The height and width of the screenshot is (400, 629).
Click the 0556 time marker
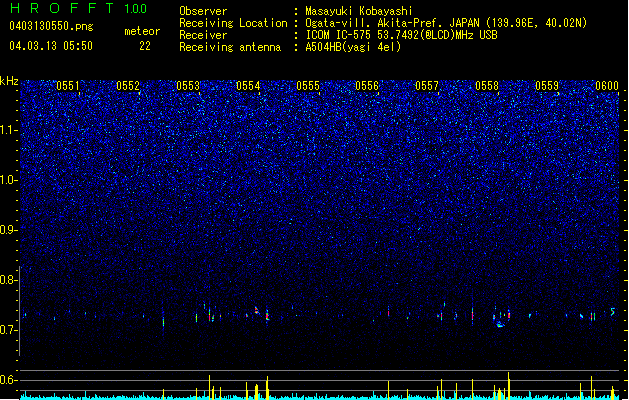click(x=367, y=86)
